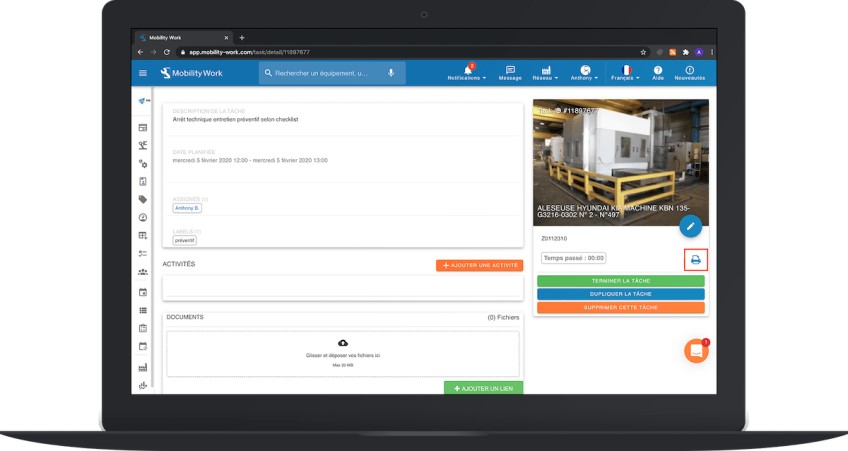This screenshot has height=451, width=848.
Task: Click the round clock gauge icon in the sidebar
Action: [143, 217]
